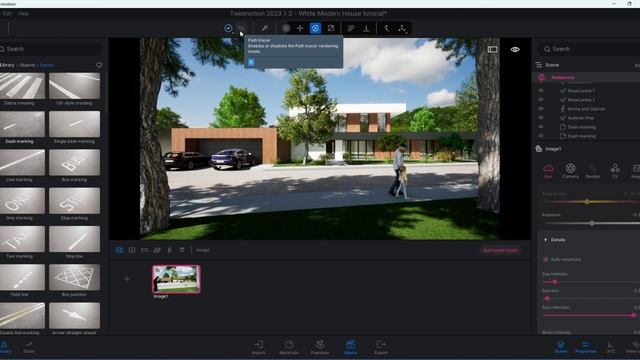Open the Import tool in footer

(258, 347)
